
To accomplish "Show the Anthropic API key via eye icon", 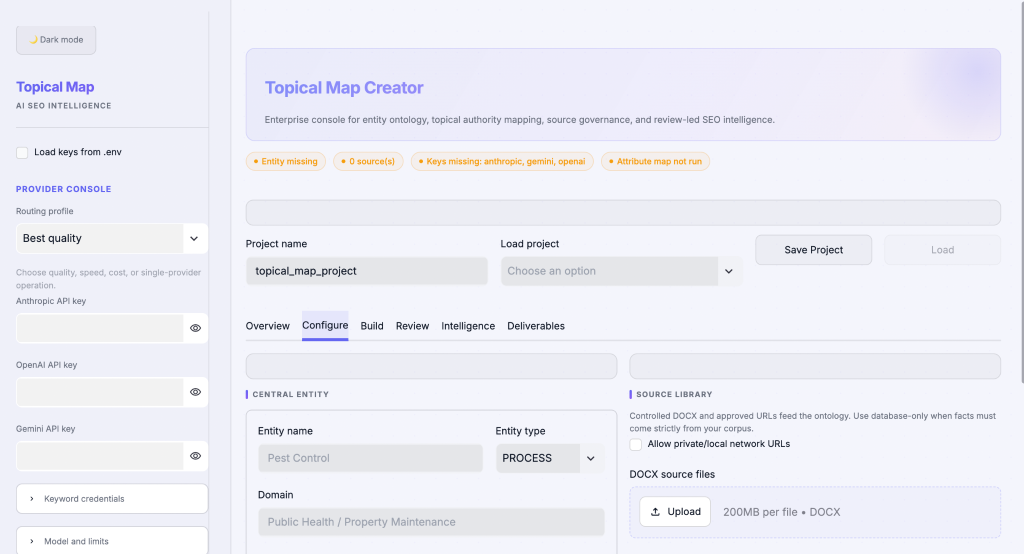I will pos(195,328).
